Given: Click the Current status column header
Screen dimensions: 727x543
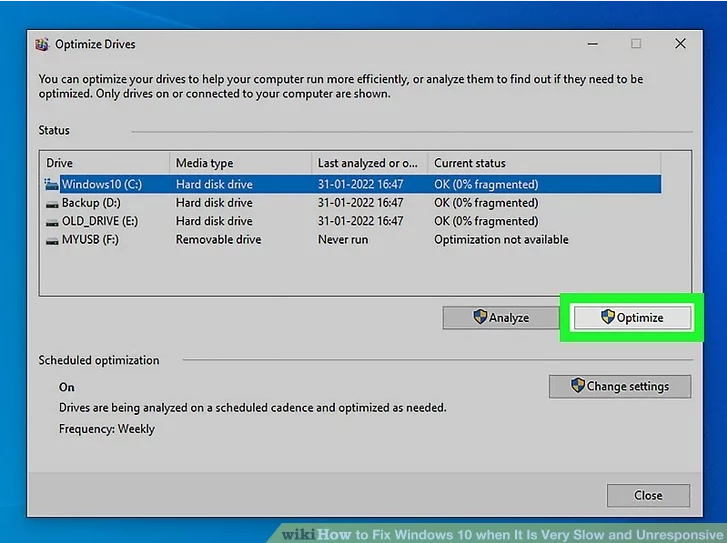Looking at the screenshot, I should (x=544, y=163).
